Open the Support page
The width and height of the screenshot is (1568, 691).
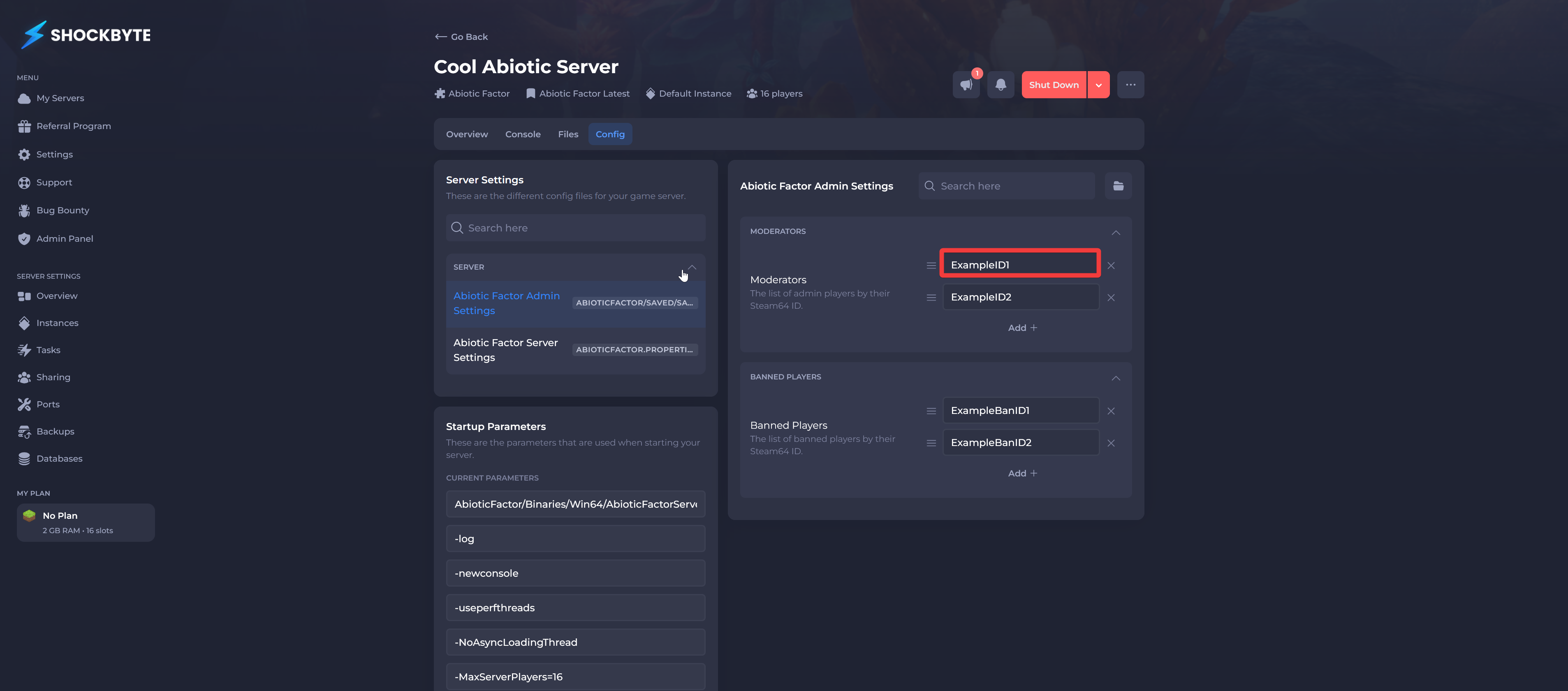point(45,183)
